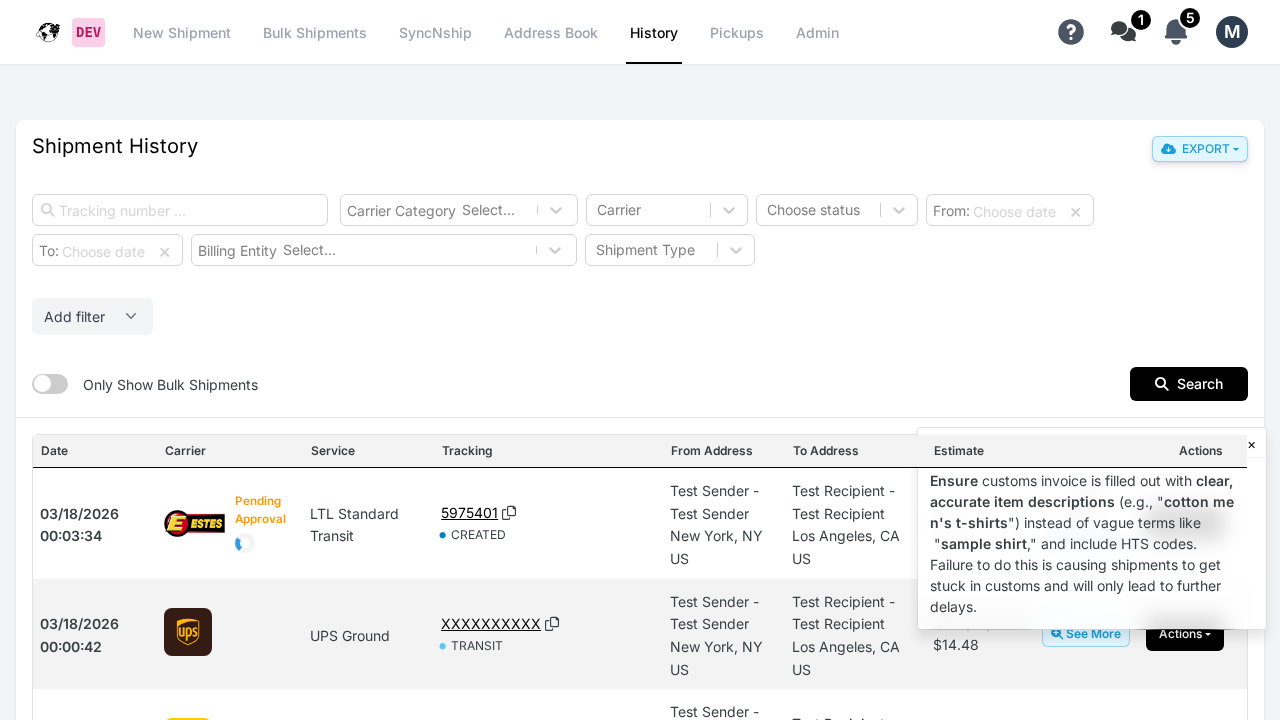Click the tracking number input field
The width and height of the screenshot is (1280, 720).
point(179,210)
